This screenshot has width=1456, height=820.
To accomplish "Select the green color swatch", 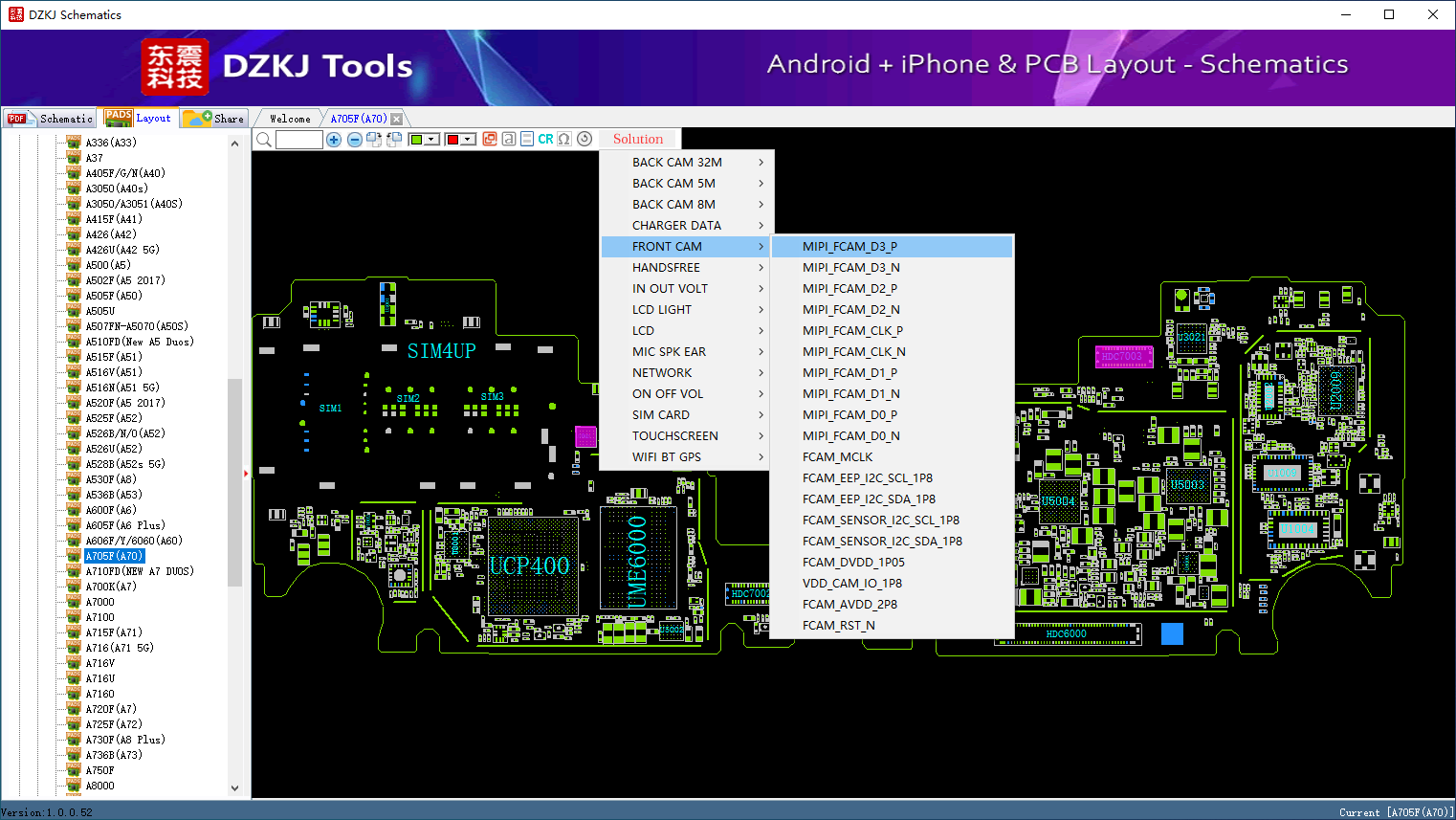I will tap(416, 140).
